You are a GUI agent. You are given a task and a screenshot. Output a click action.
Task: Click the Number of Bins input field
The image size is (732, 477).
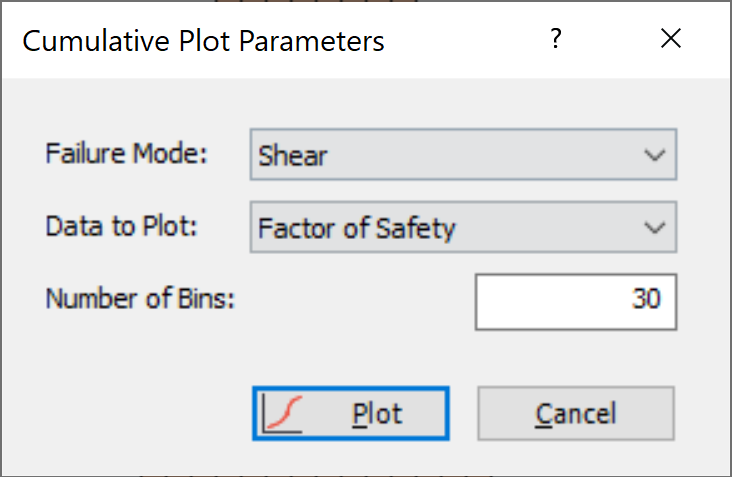click(x=576, y=302)
